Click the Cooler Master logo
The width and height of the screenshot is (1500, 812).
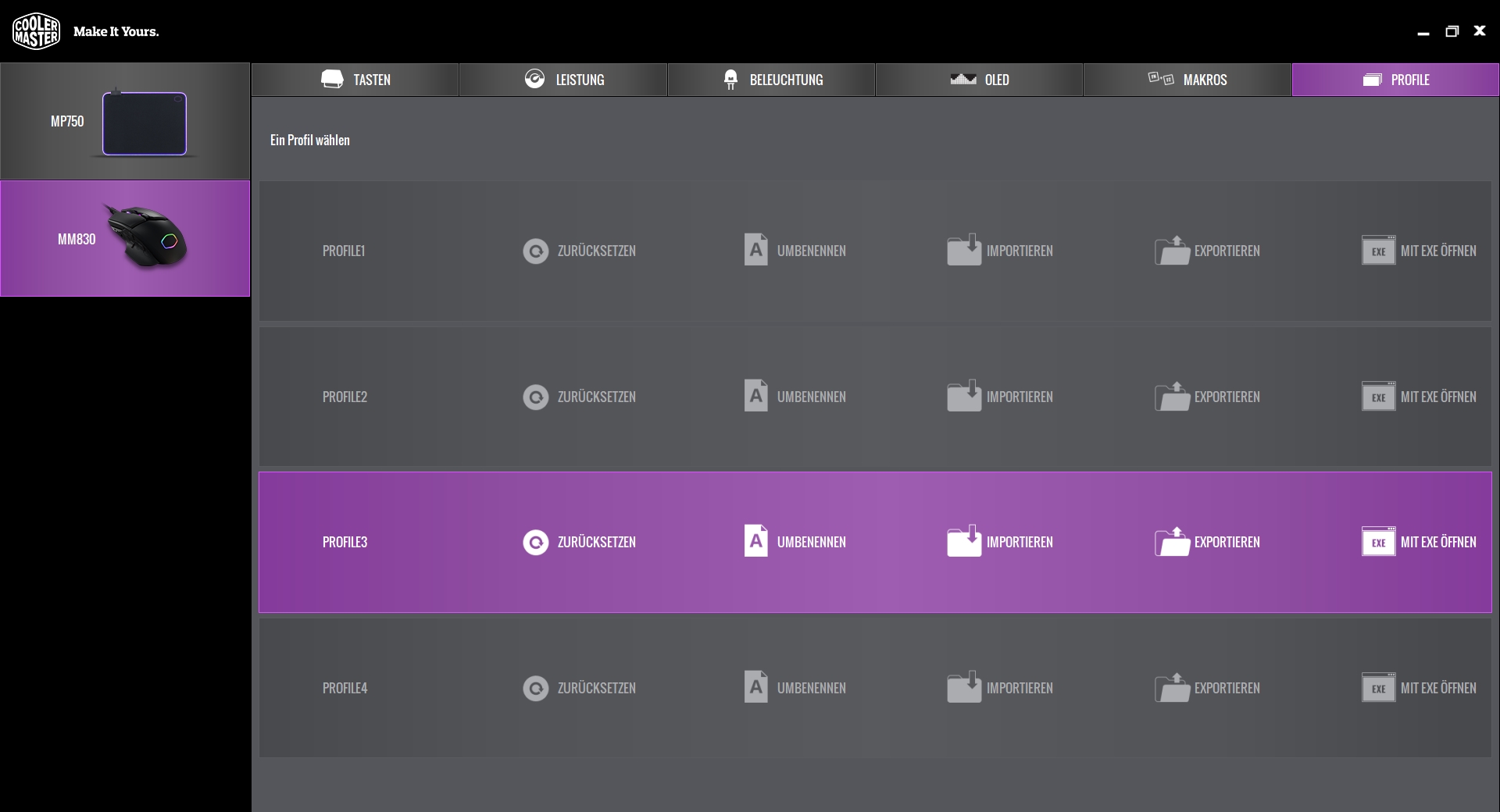click(36, 31)
